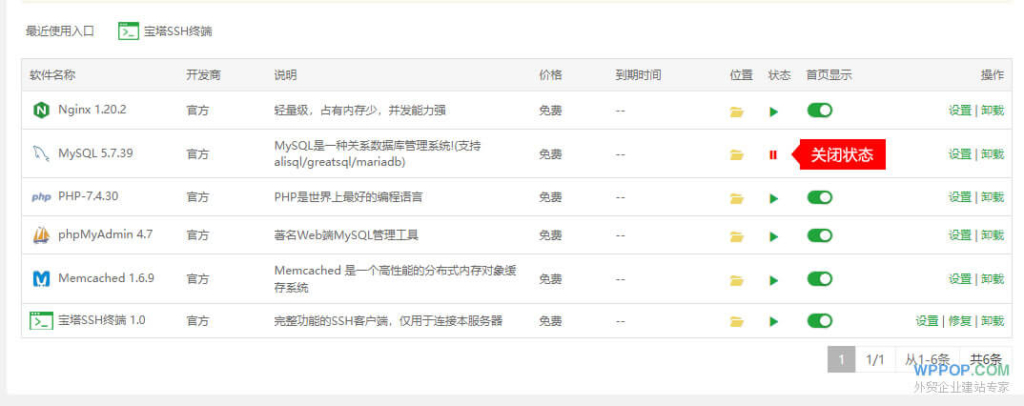This screenshot has height=406, width=1024.
Task: Open the Nginx install folder location
Action: coord(737,112)
